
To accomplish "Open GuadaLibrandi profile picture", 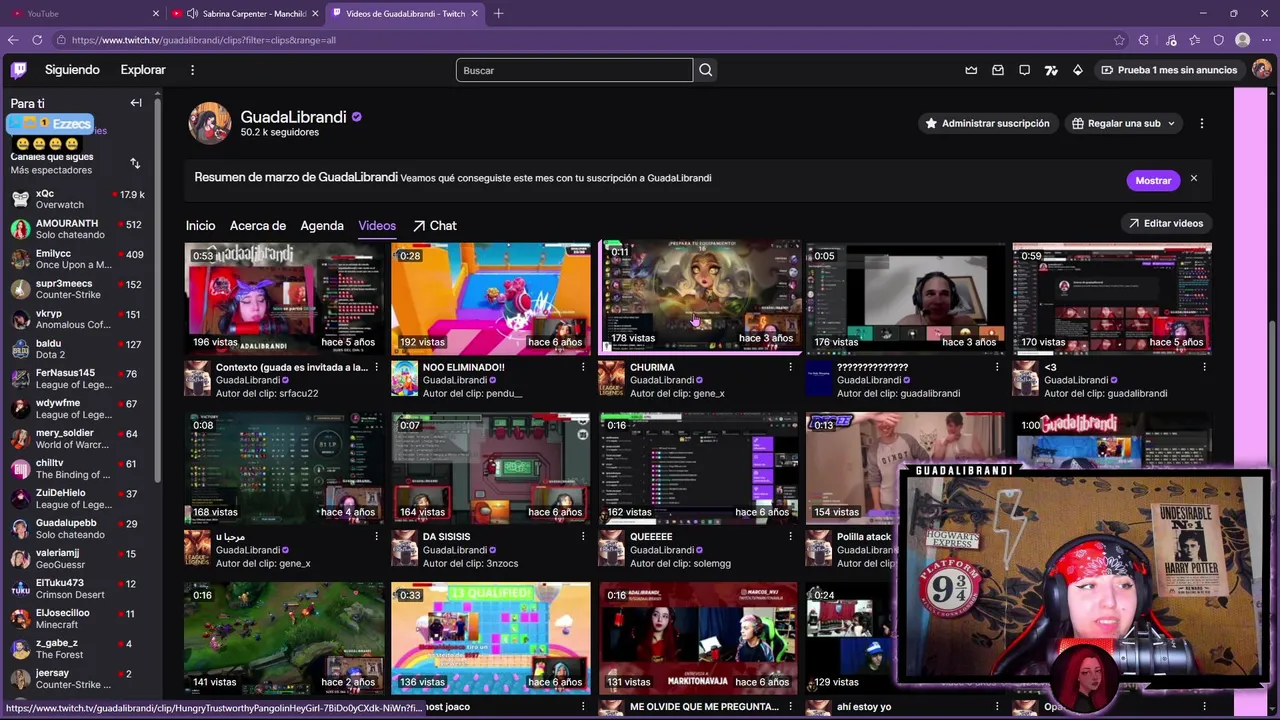I will 210,123.
